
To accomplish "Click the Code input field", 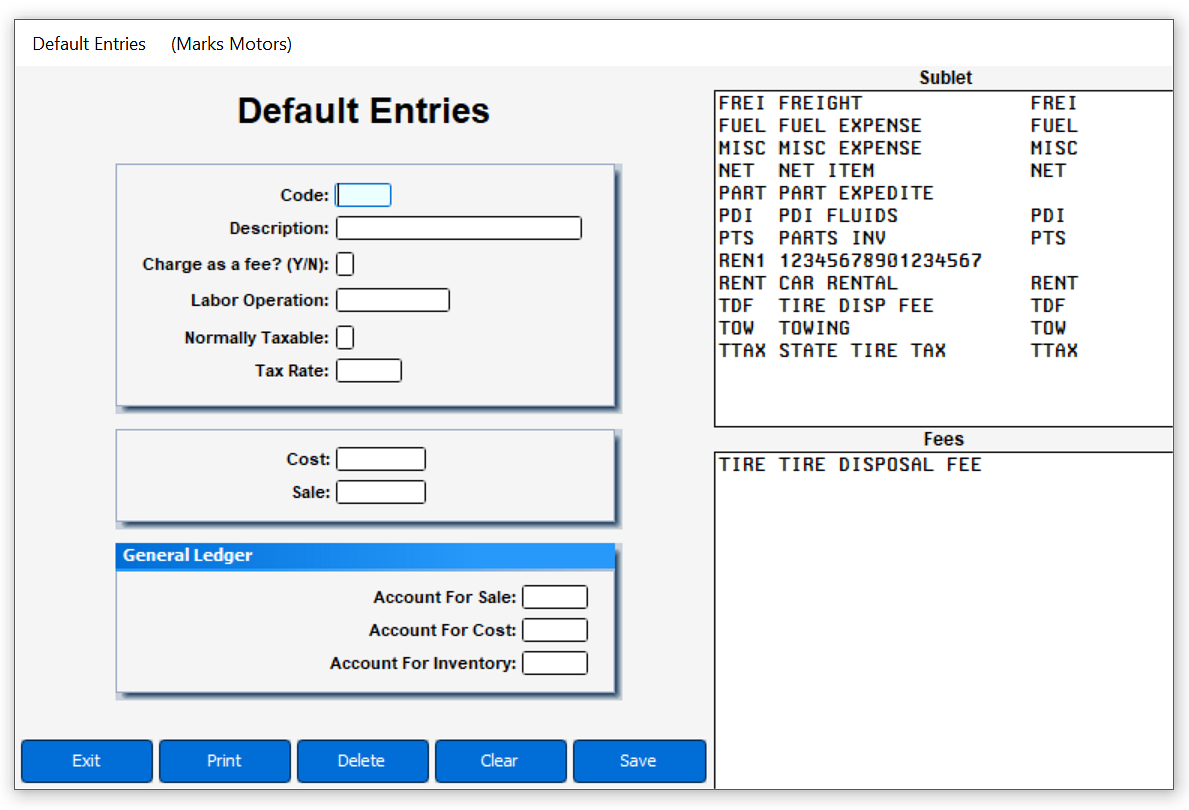I will (x=363, y=194).
